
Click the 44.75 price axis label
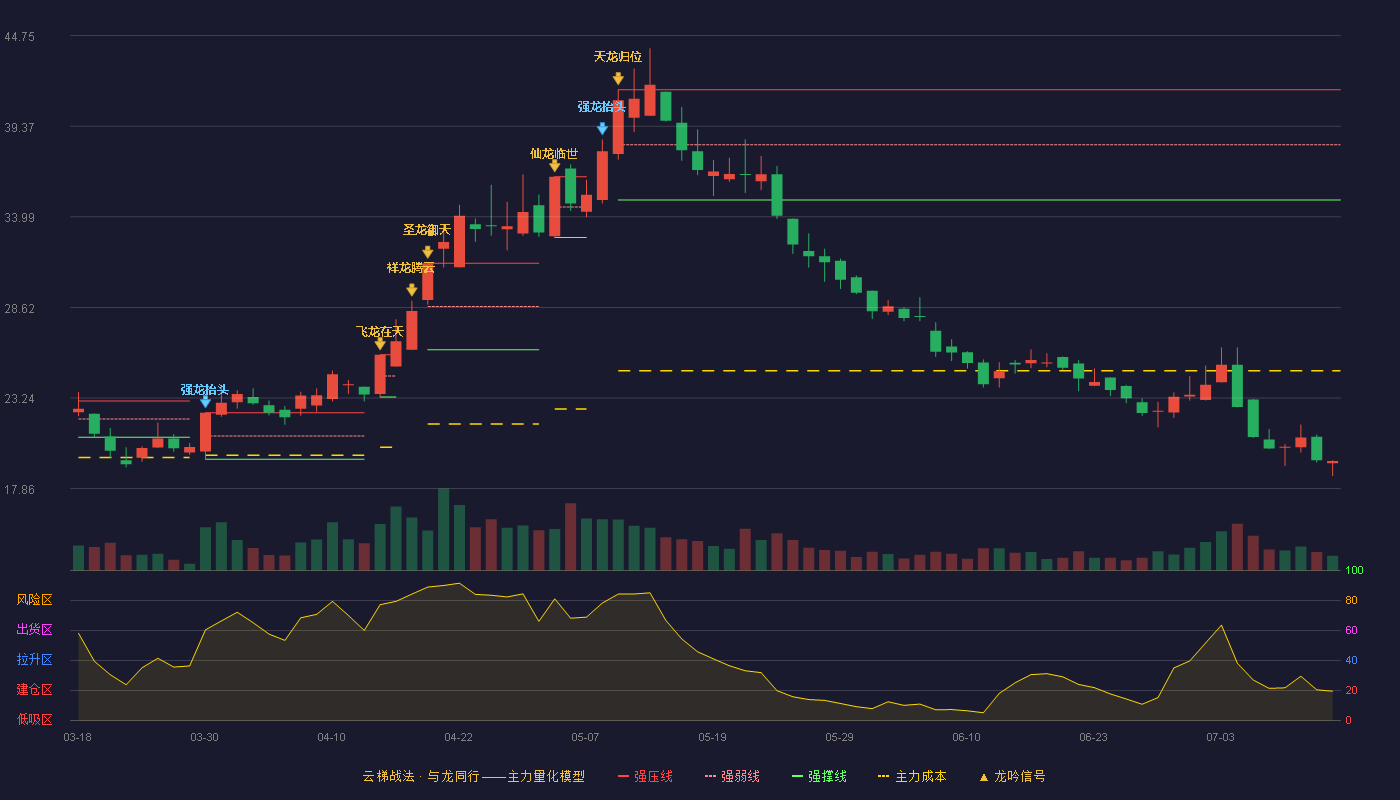click(19, 37)
